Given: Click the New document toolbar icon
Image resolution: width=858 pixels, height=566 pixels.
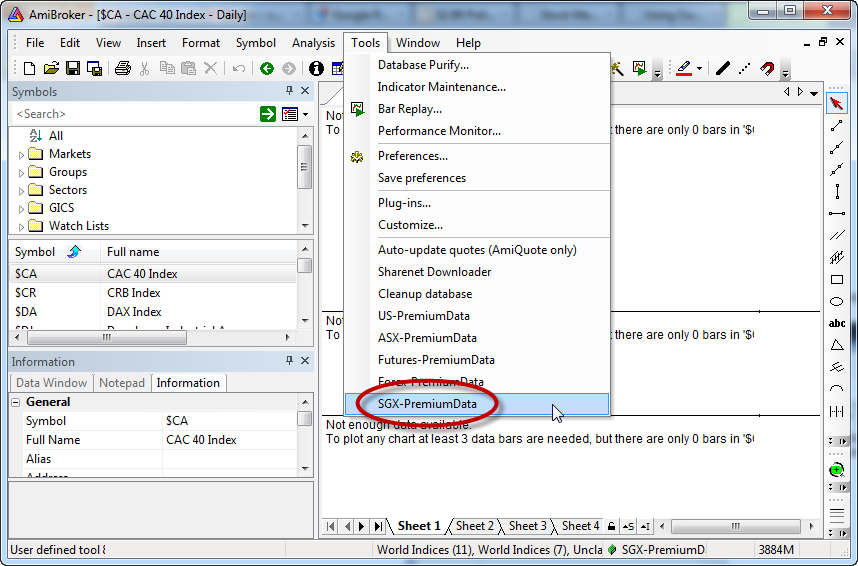Looking at the screenshot, I should [x=30, y=68].
